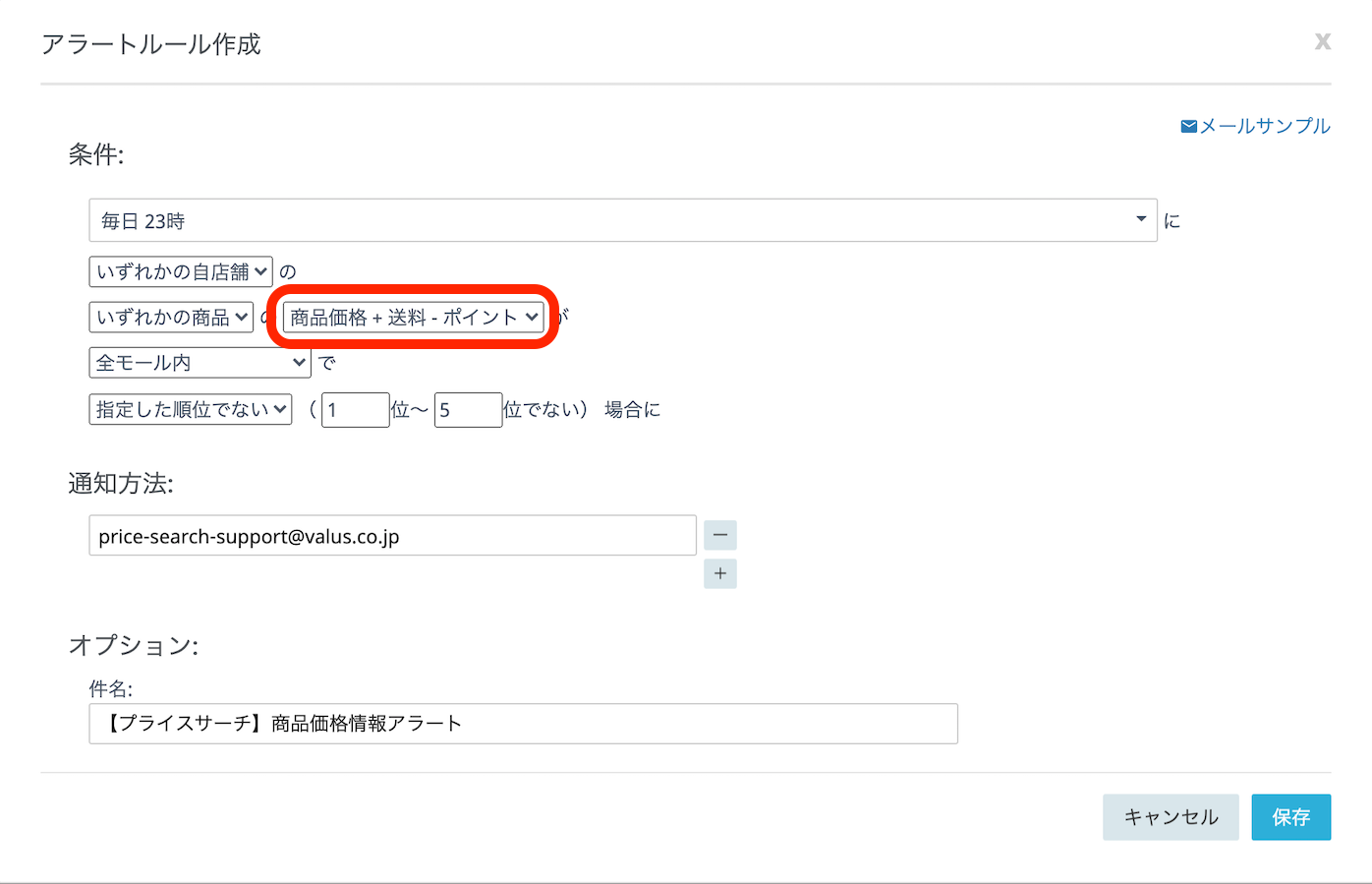Open the いずれかの自店舗 store dropdown
Image resolution: width=1372 pixels, height=884 pixels.
181,271
